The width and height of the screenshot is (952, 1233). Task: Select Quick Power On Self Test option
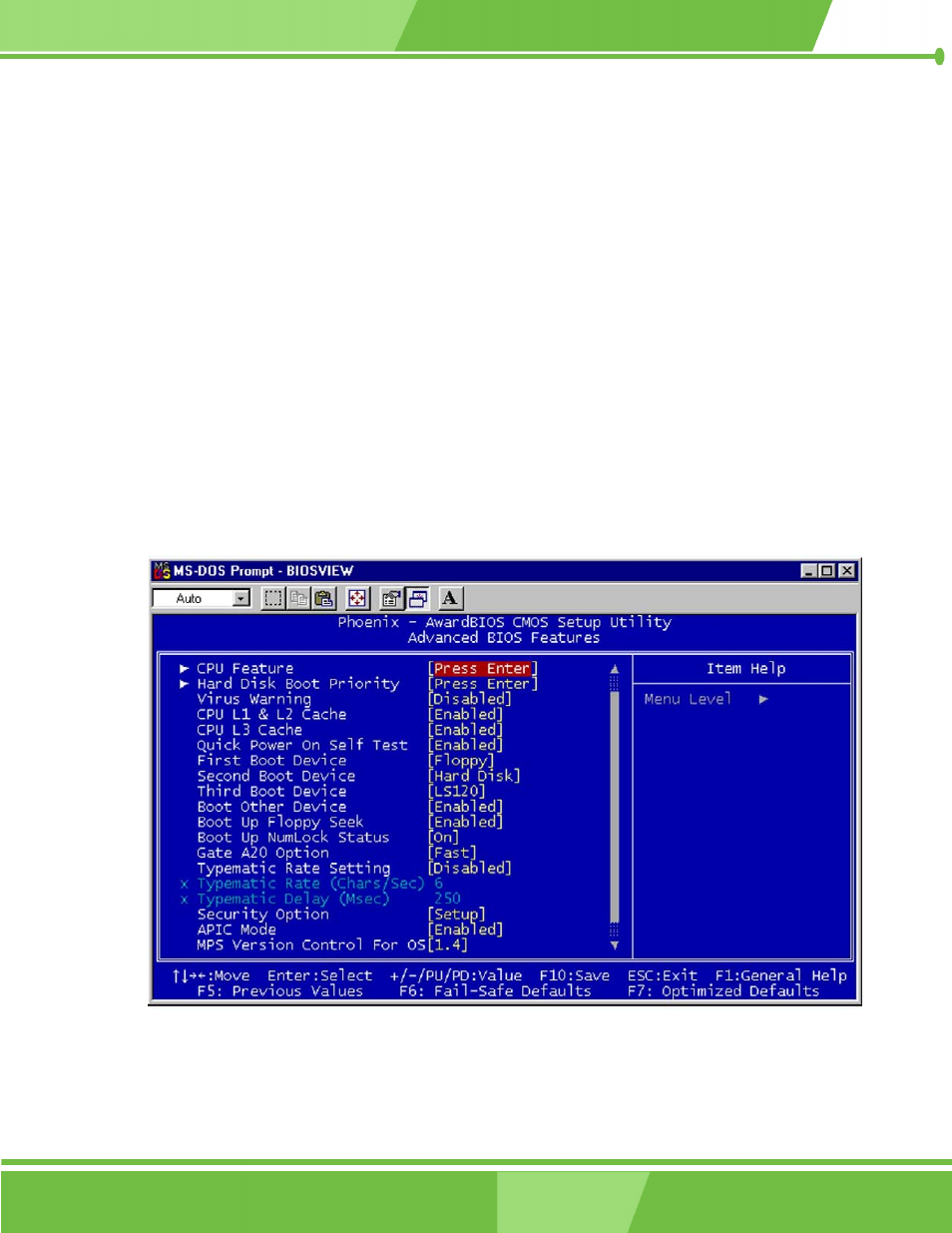tap(302, 745)
